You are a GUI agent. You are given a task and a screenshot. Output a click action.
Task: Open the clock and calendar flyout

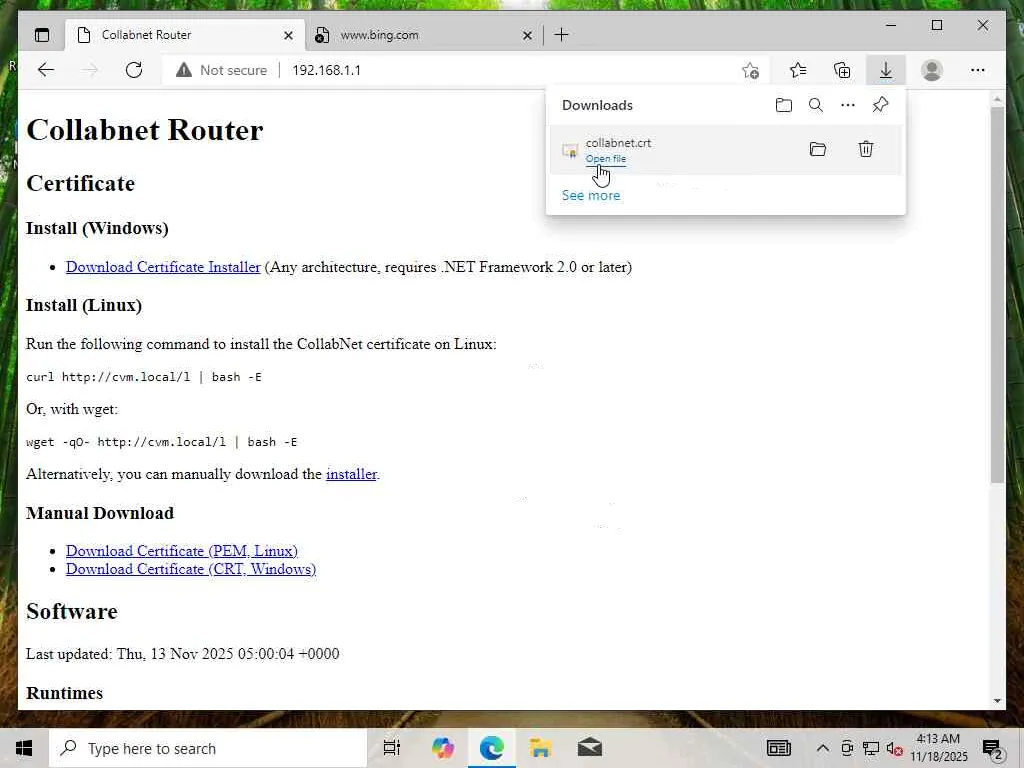[x=938, y=748]
